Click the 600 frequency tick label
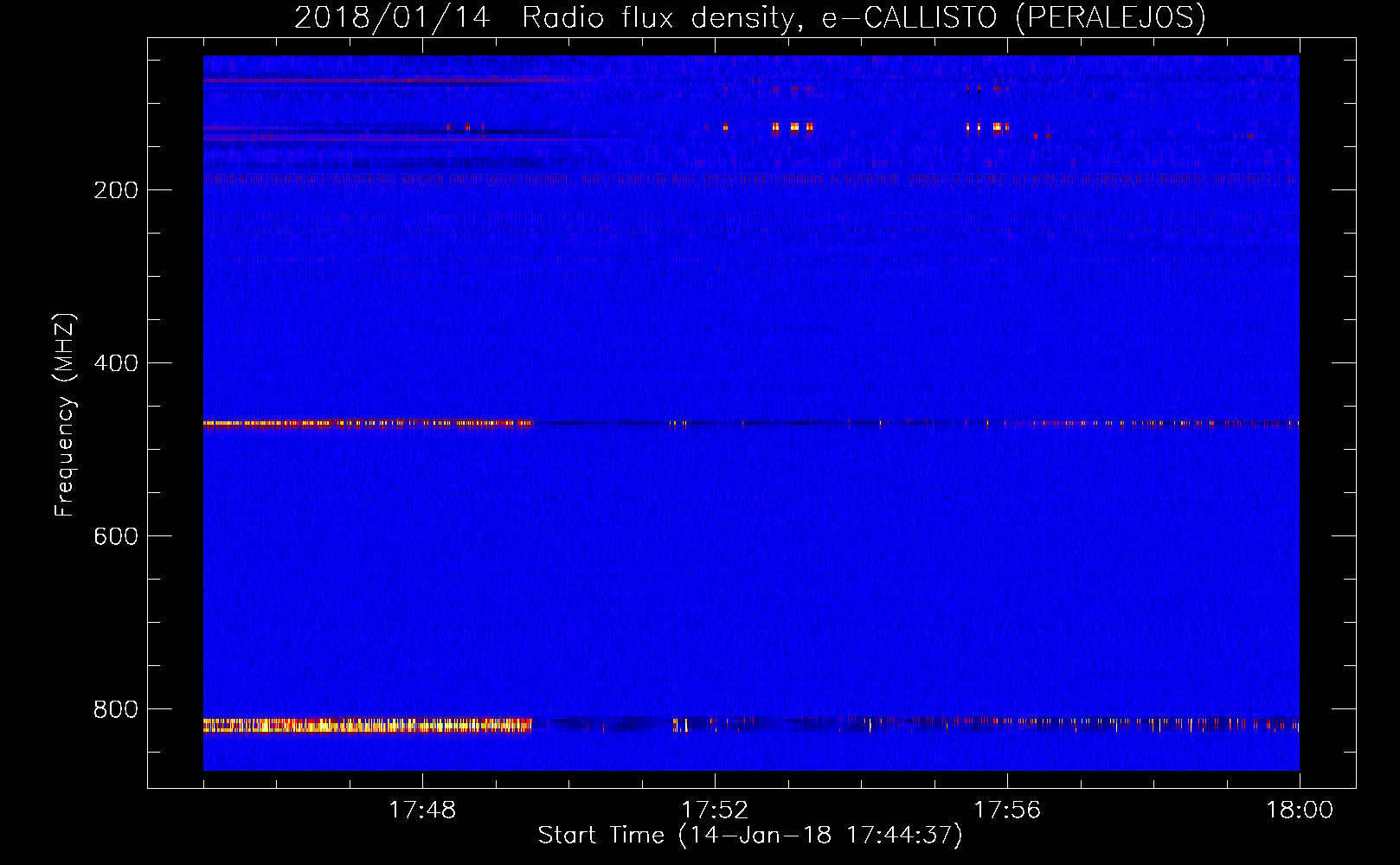1400x865 pixels. [x=116, y=536]
